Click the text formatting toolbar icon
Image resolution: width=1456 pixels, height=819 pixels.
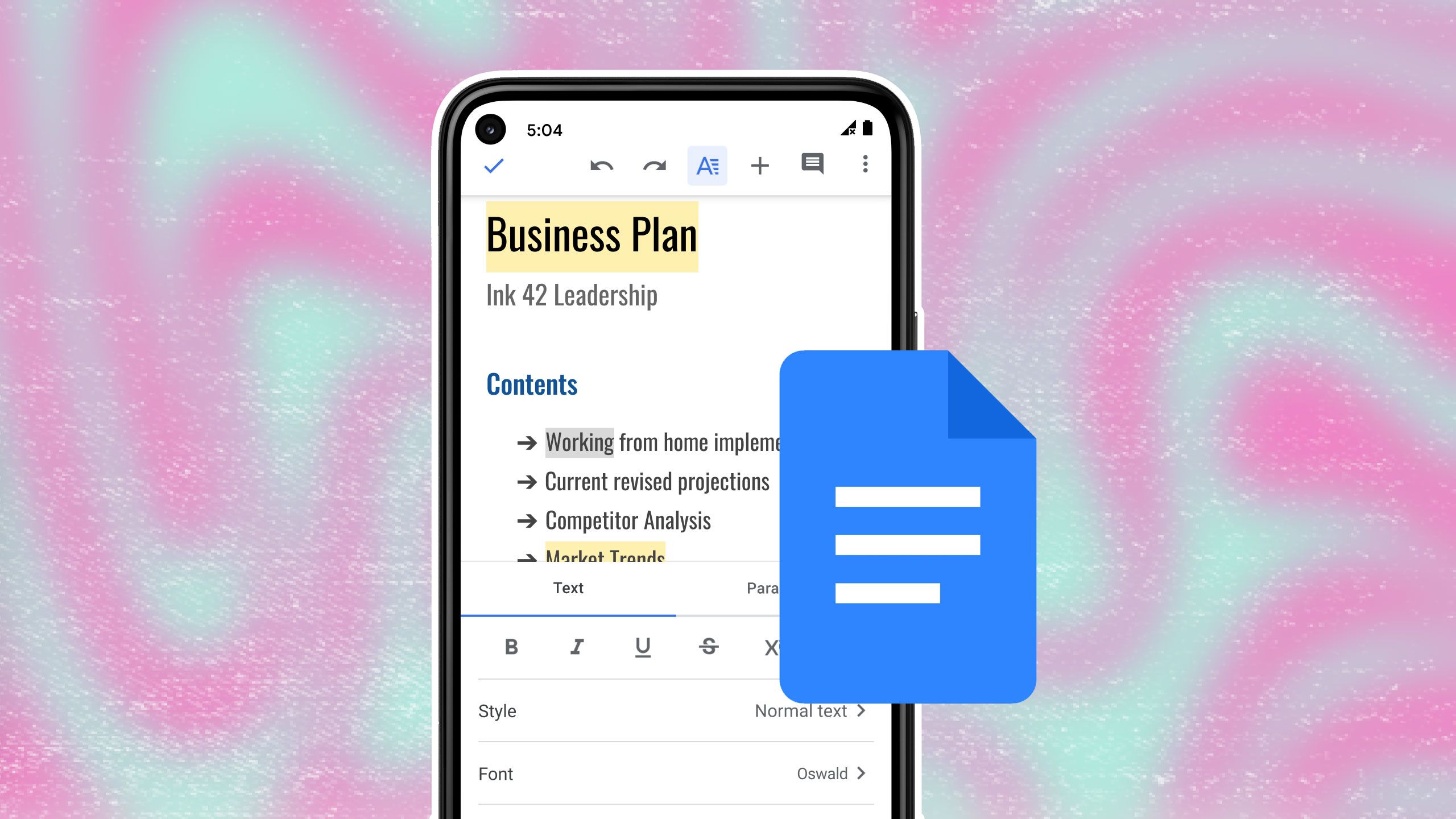click(x=707, y=164)
